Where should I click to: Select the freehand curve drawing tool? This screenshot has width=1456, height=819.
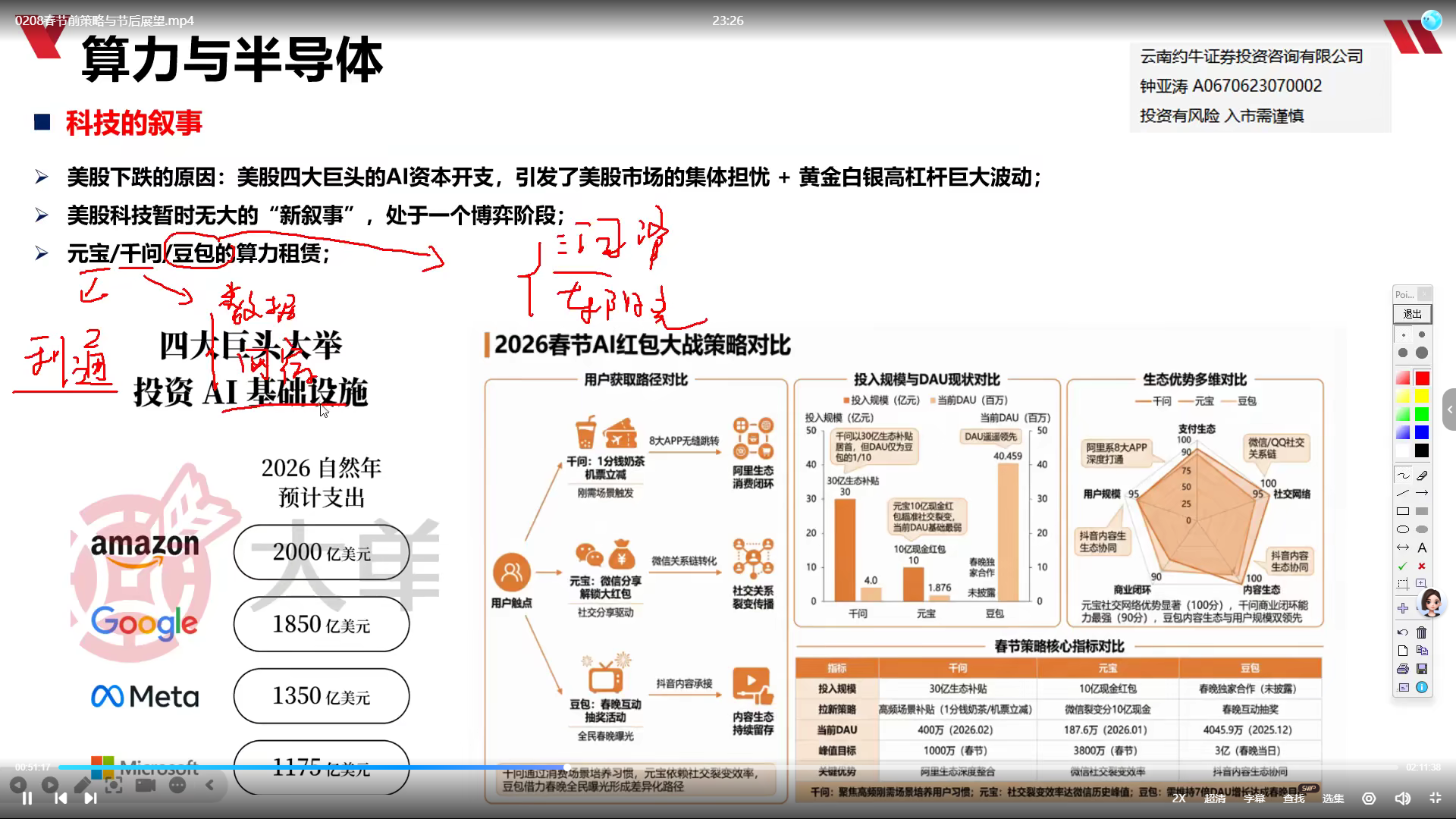(1403, 475)
